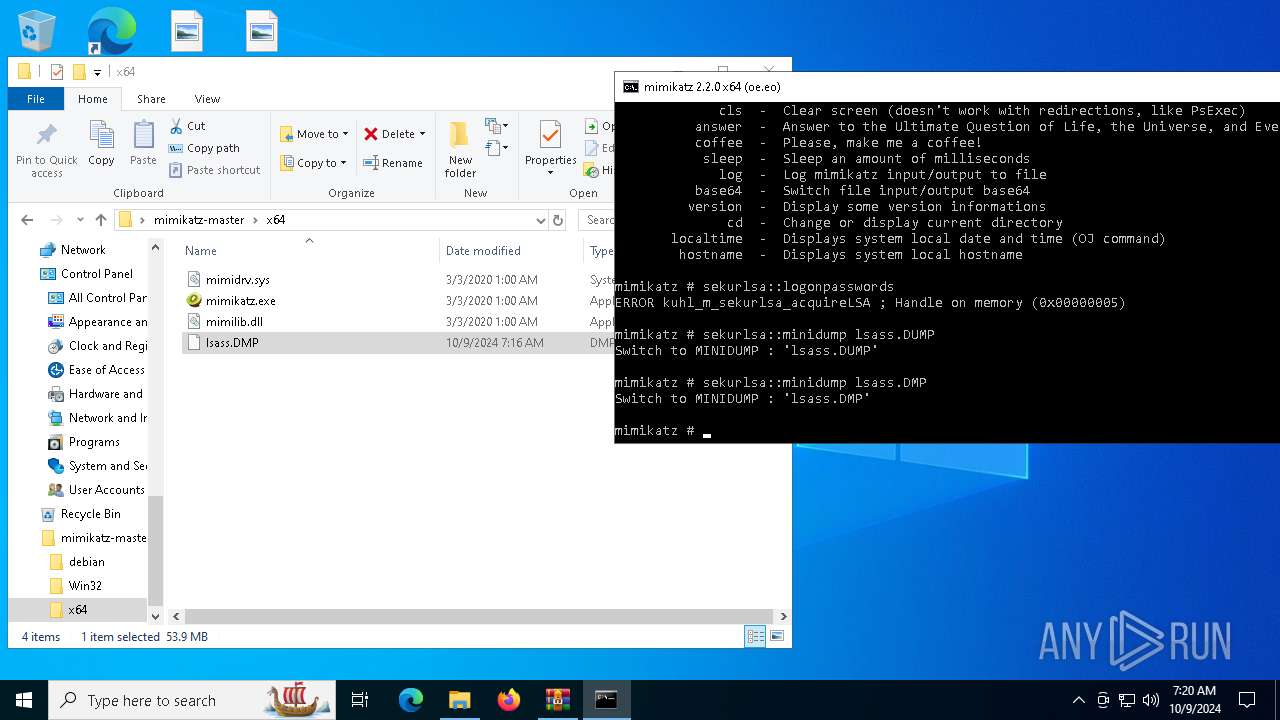1280x720 pixels.
Task: Click the Paste ribbon button
Action: (143, 144)
